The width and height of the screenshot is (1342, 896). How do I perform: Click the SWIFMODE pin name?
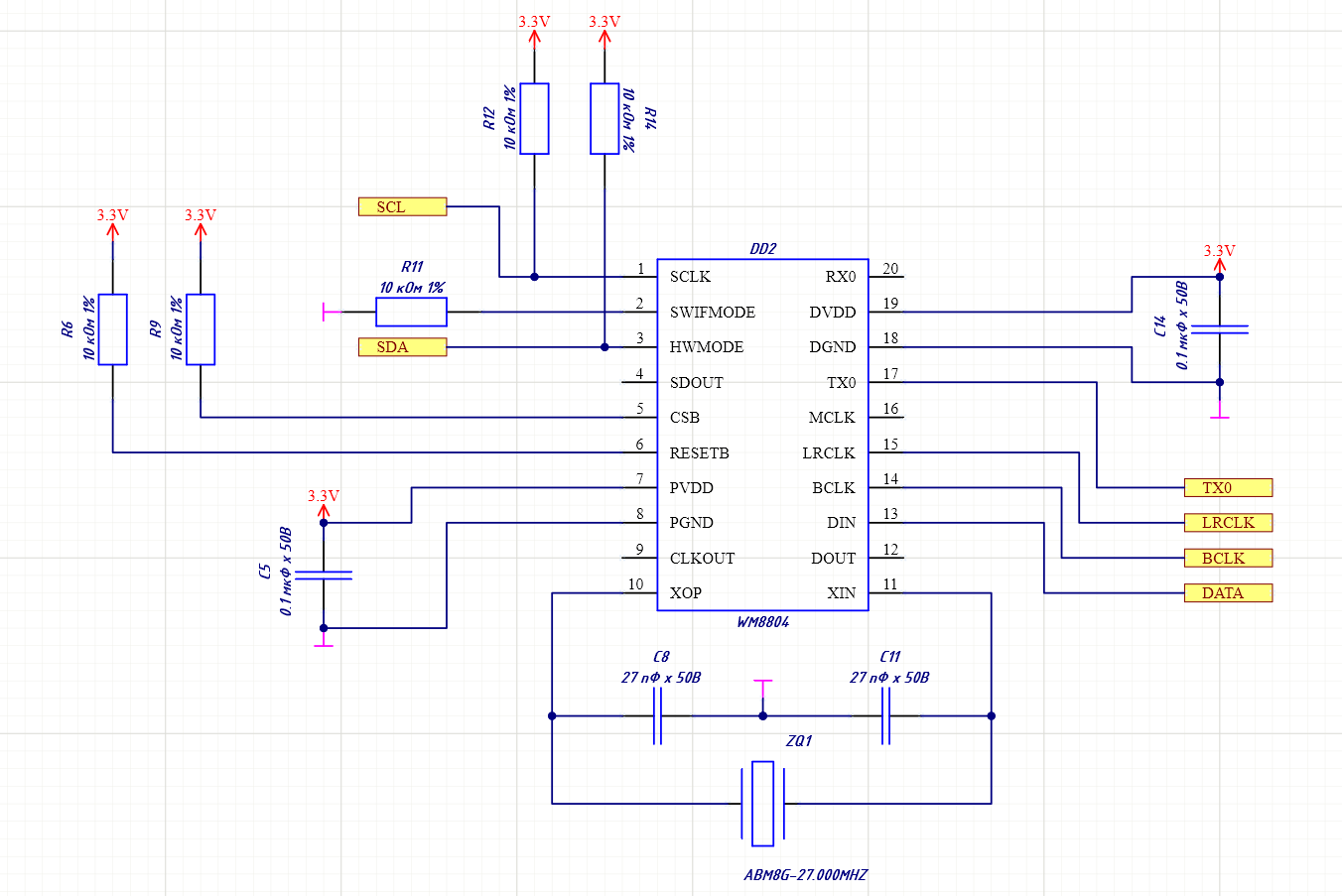(713, 312)
